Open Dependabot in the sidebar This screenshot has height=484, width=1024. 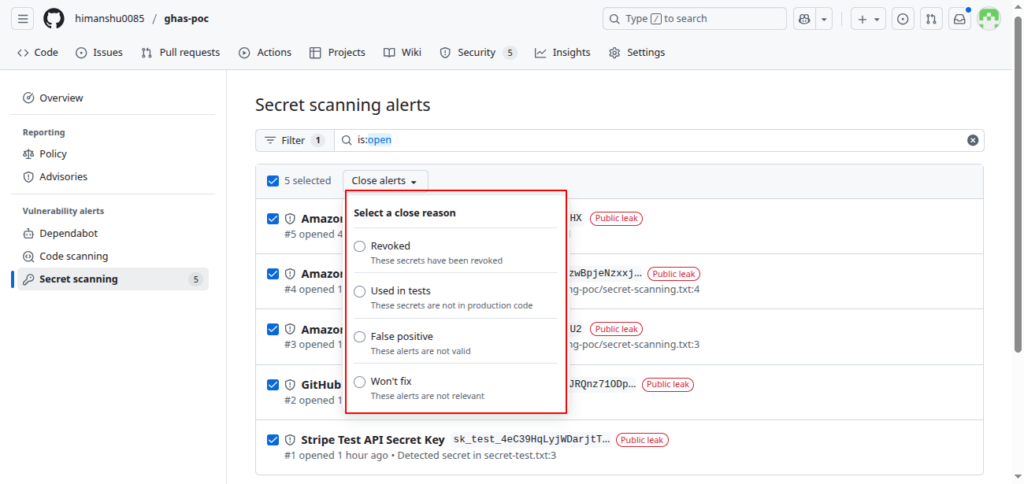pyautogui.click(x=67, y=233)
